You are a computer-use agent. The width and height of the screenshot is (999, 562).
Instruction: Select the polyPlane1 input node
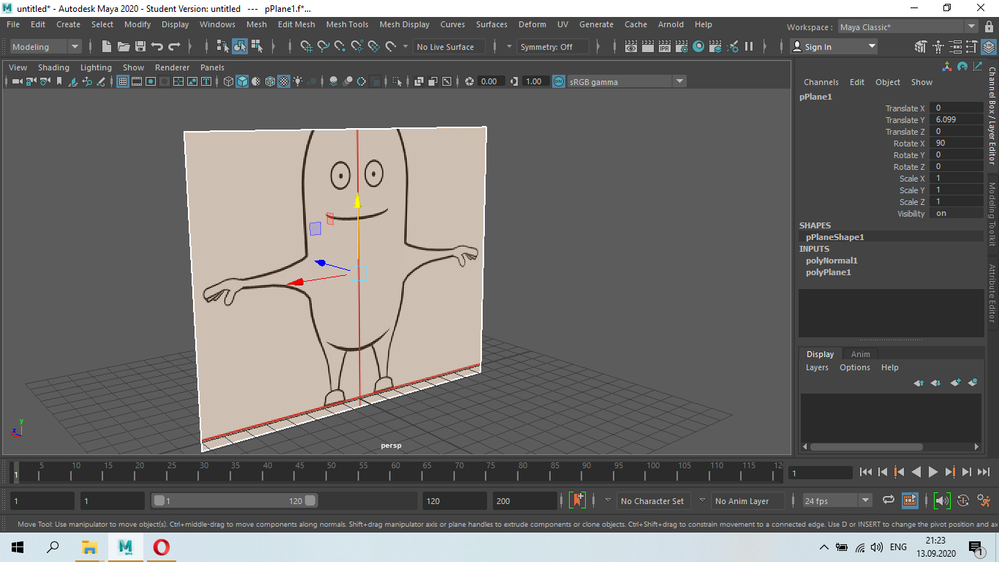coord(828,272)
